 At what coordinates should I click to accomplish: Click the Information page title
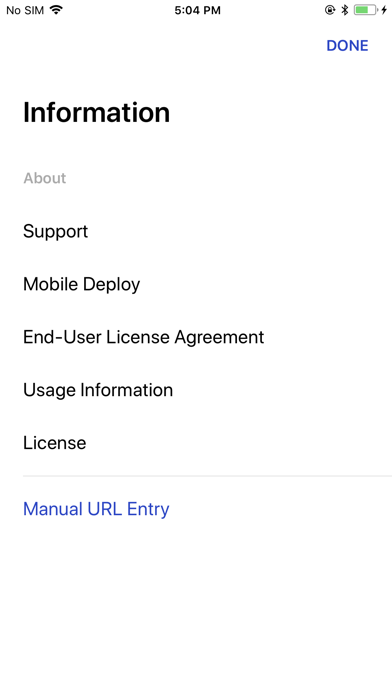96,112
